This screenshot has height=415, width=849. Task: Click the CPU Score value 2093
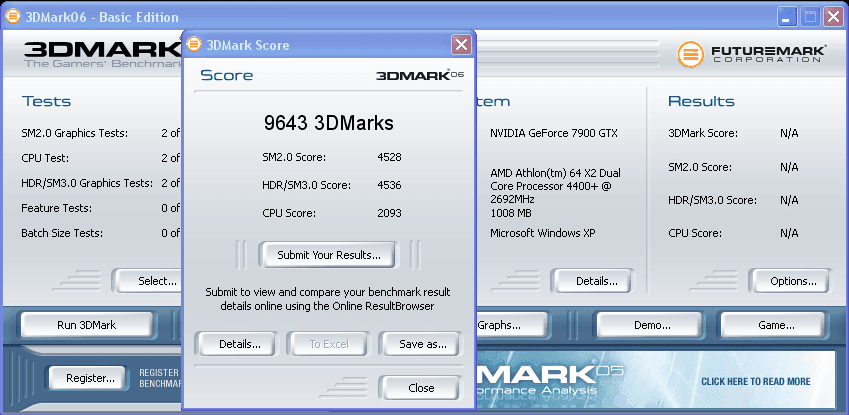tap(389, 213)
